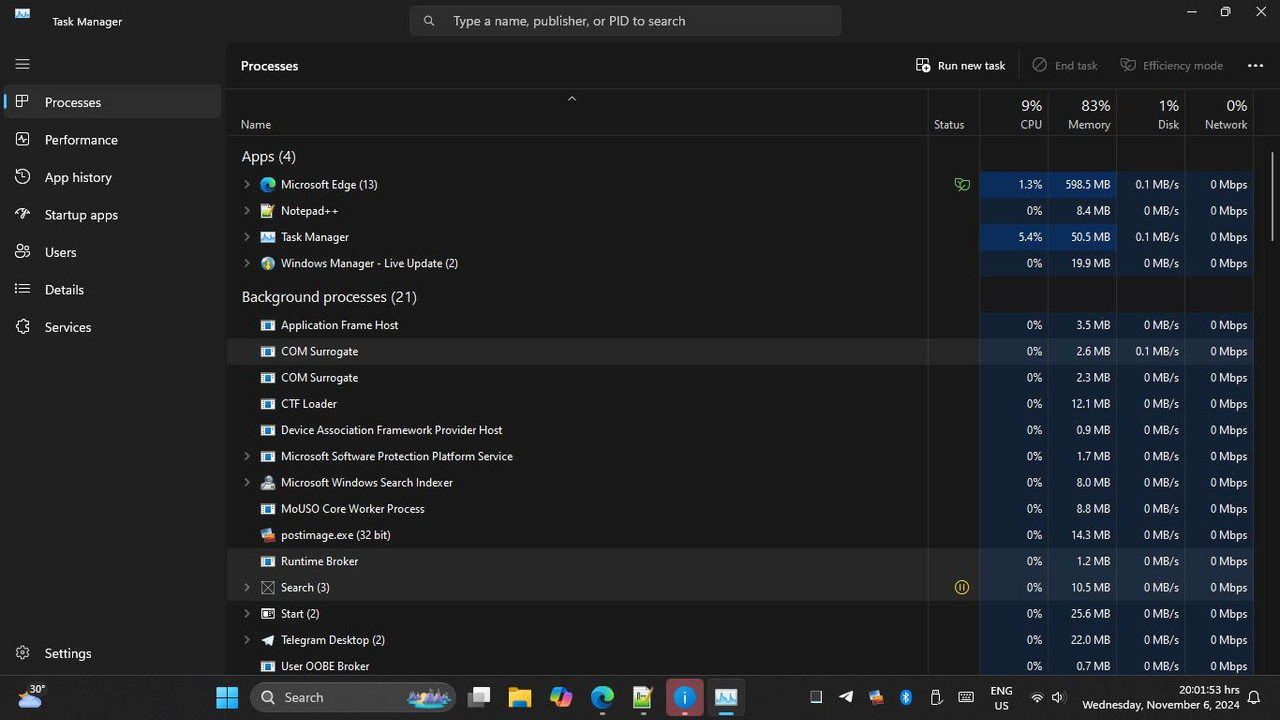Sort by the Status column header

tap(954, 113)
